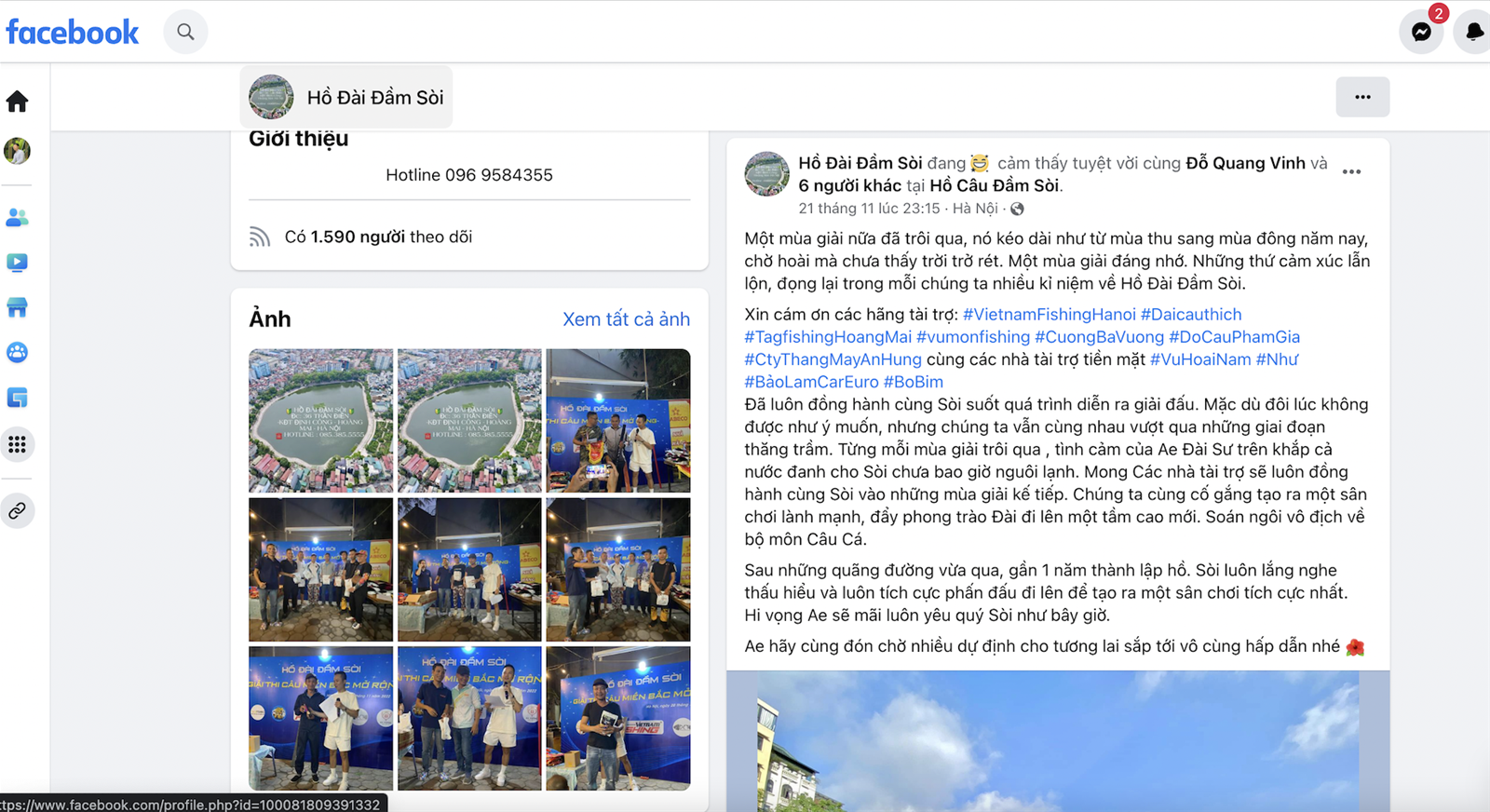Click the Facebook logo
This screenshot has height=812, width=1490.
click(73, 33)
